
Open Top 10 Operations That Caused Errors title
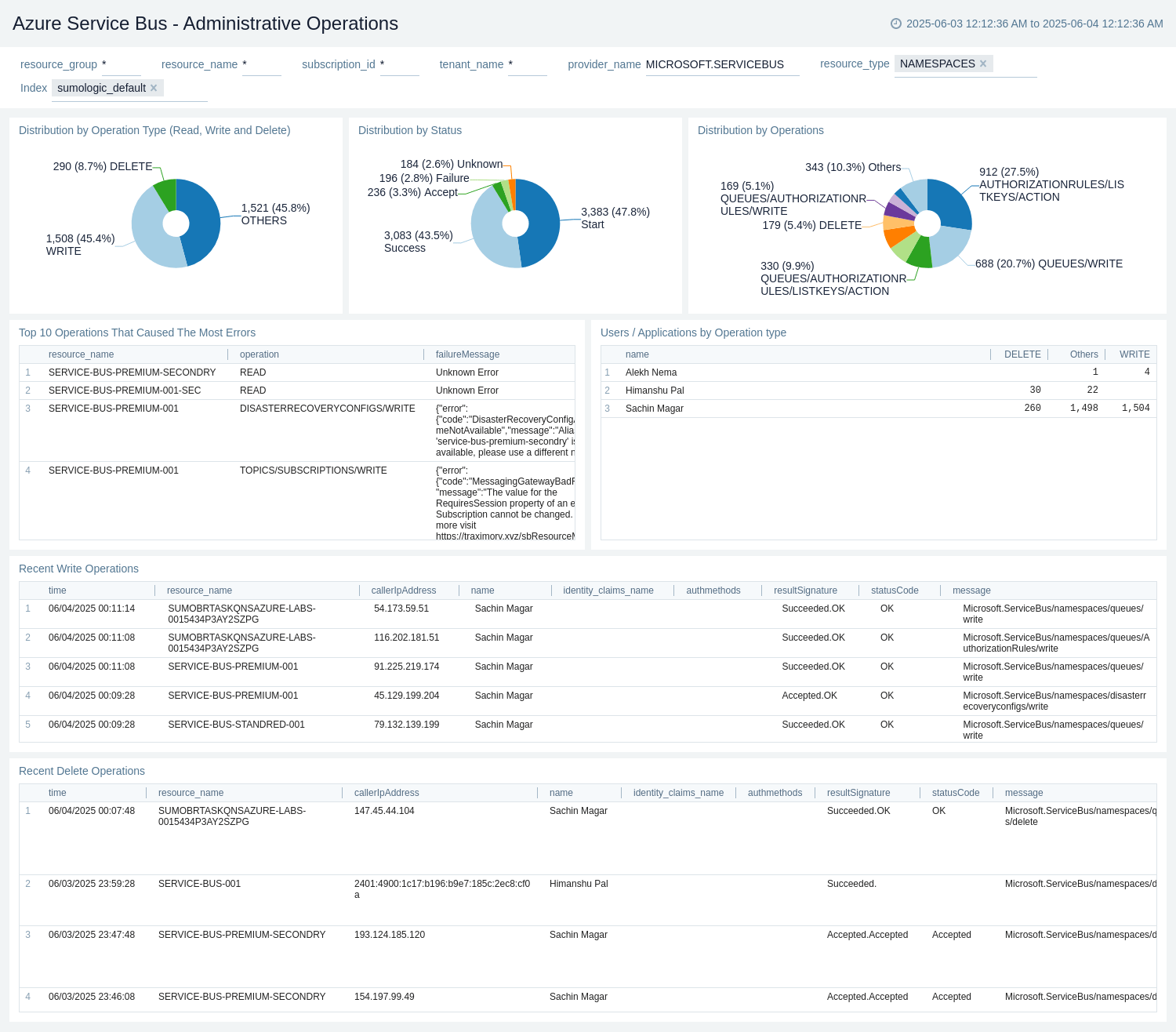(137, 332)
